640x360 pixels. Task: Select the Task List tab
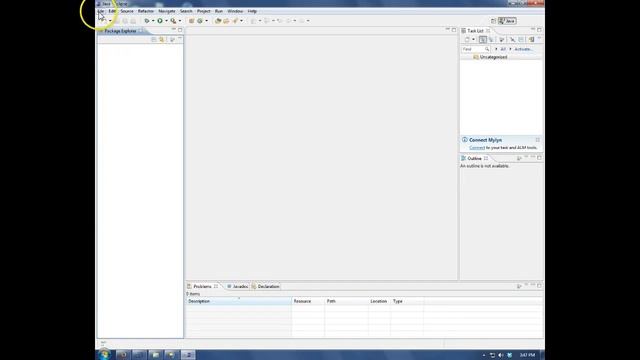click(476, 31)
